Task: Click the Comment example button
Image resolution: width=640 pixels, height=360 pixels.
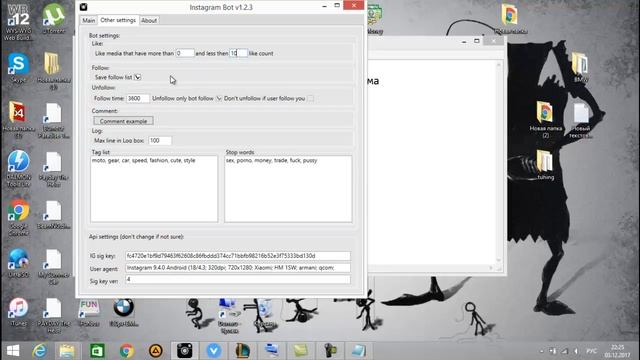Action: [x=123, y=121]
